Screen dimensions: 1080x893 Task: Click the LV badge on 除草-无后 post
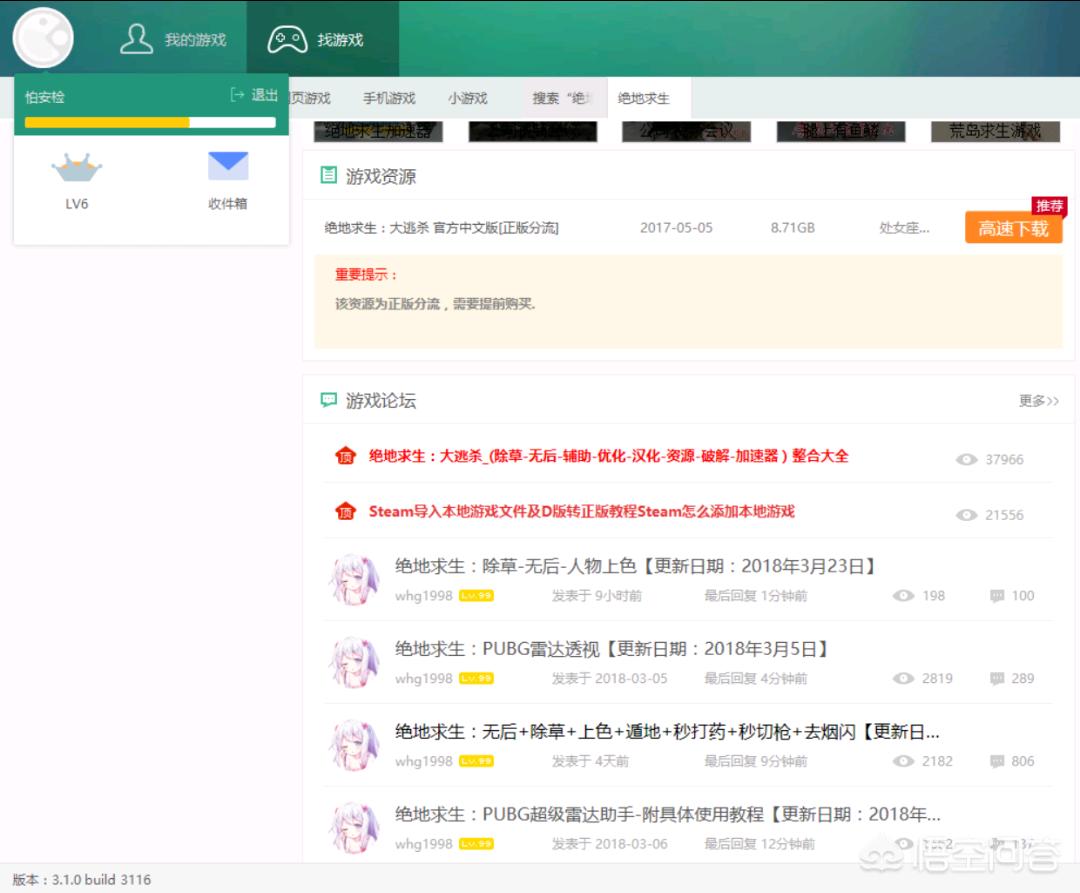tap(476, 596)
